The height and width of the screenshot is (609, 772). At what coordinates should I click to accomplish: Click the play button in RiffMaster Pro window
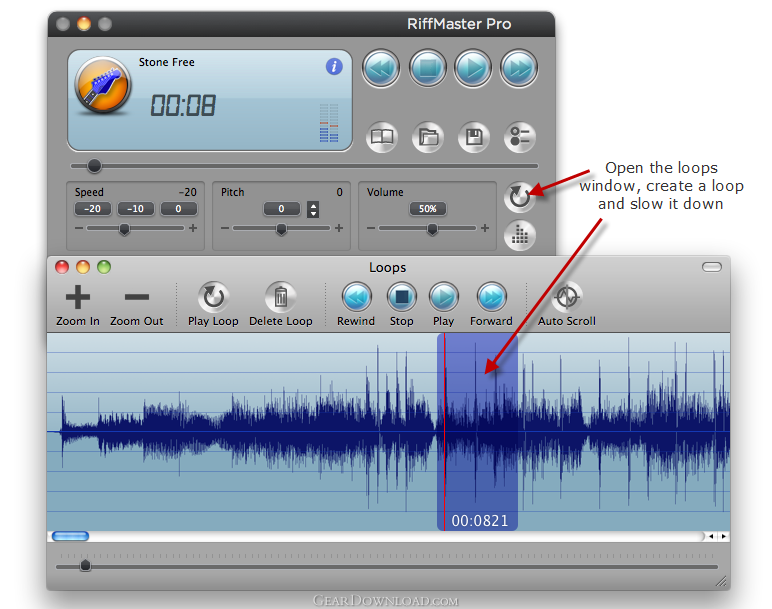(x=473, y=68)
